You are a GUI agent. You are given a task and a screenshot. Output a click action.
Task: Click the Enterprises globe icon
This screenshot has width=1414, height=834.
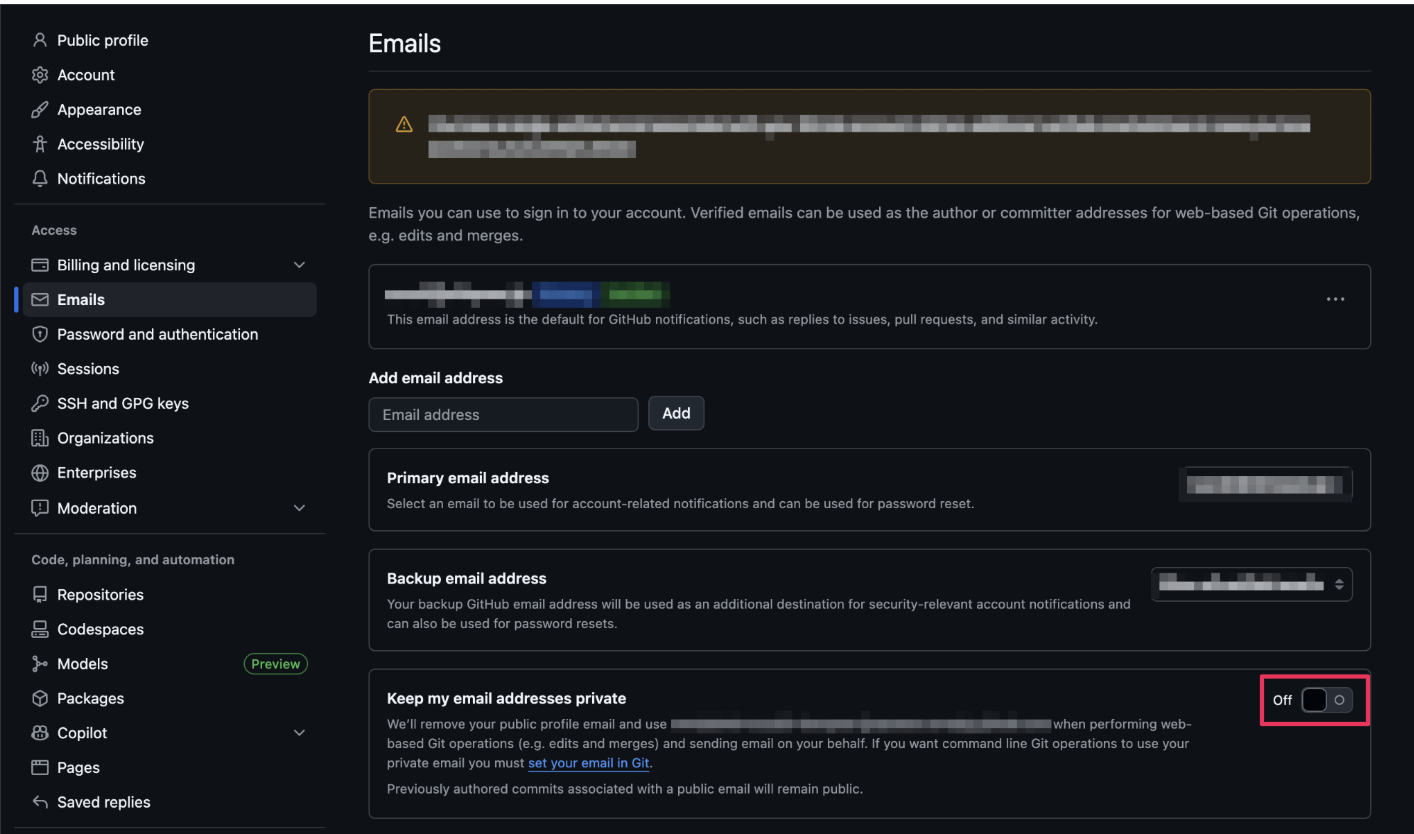[40, 473]
